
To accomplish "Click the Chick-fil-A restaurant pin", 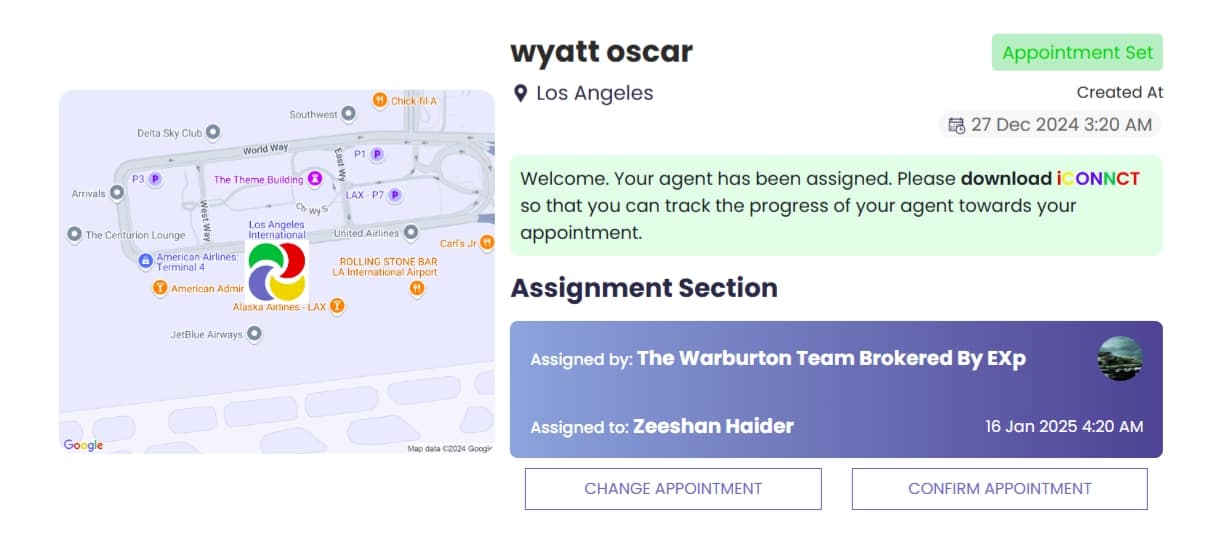I will tap(380, 100).
